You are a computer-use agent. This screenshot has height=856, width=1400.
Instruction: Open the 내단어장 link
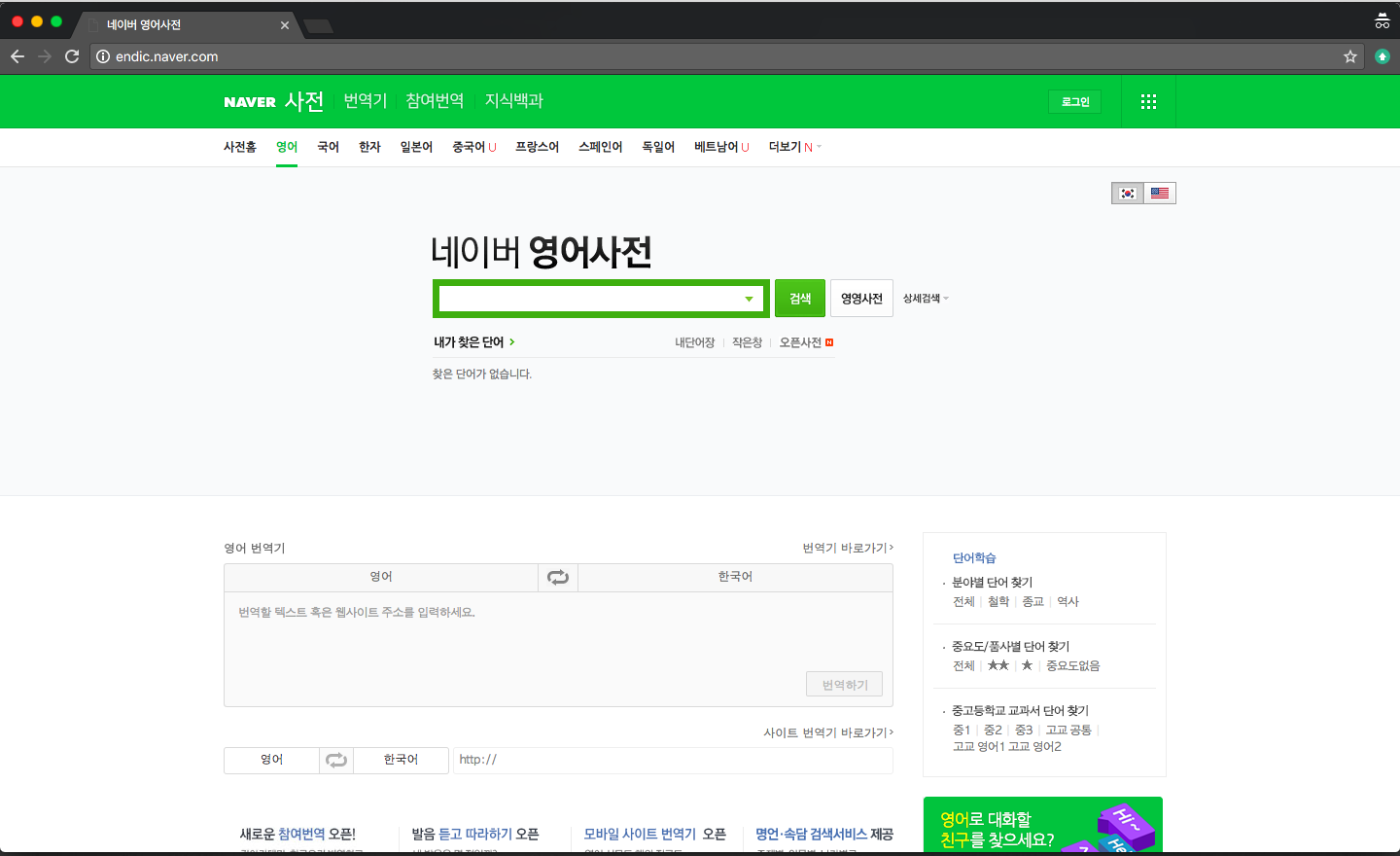pos(695,342)
